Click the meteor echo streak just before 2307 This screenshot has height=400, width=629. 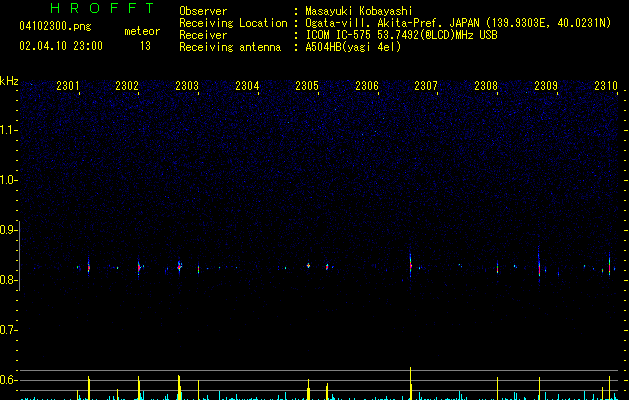[410, 265]
